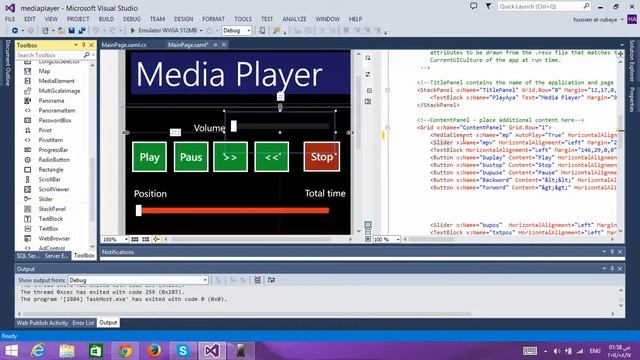Click the Toolbox search magnifier icon
Viewport: 640px width, 360px height.
[x=87, y=55]
